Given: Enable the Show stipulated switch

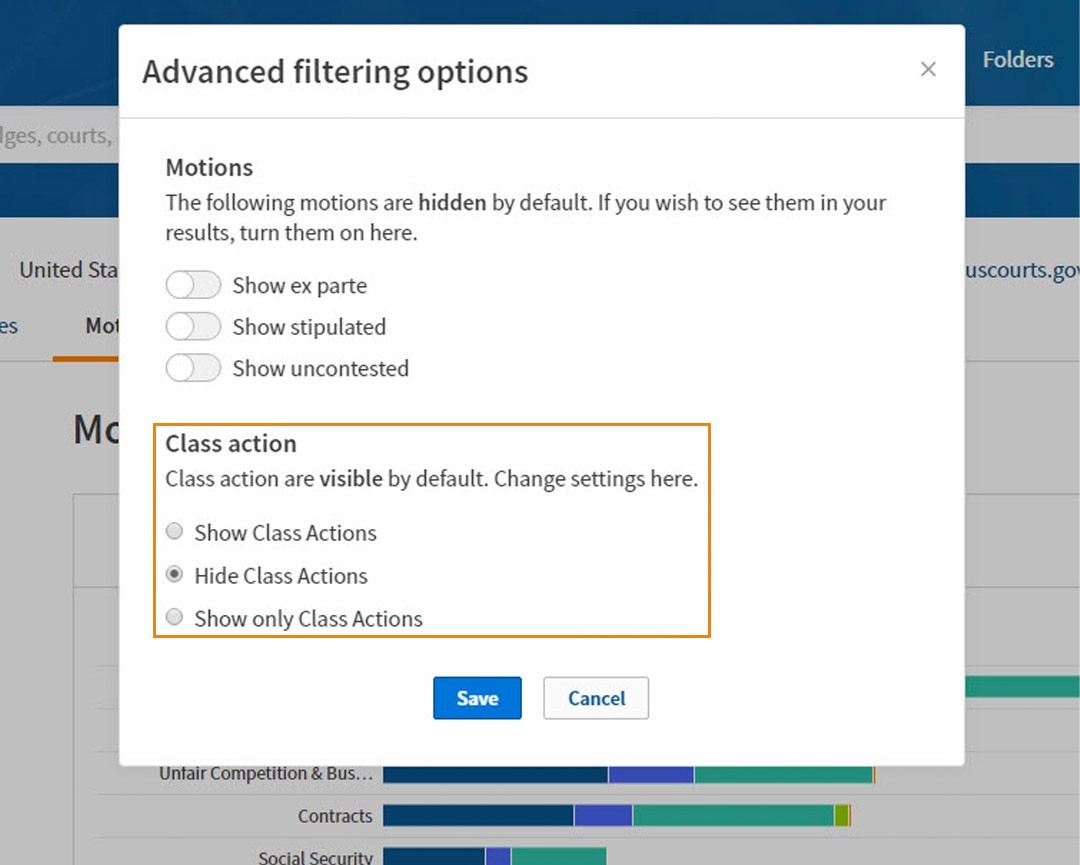Looking at the screenshot, I should pyautogui.click(x=193, y=327).
